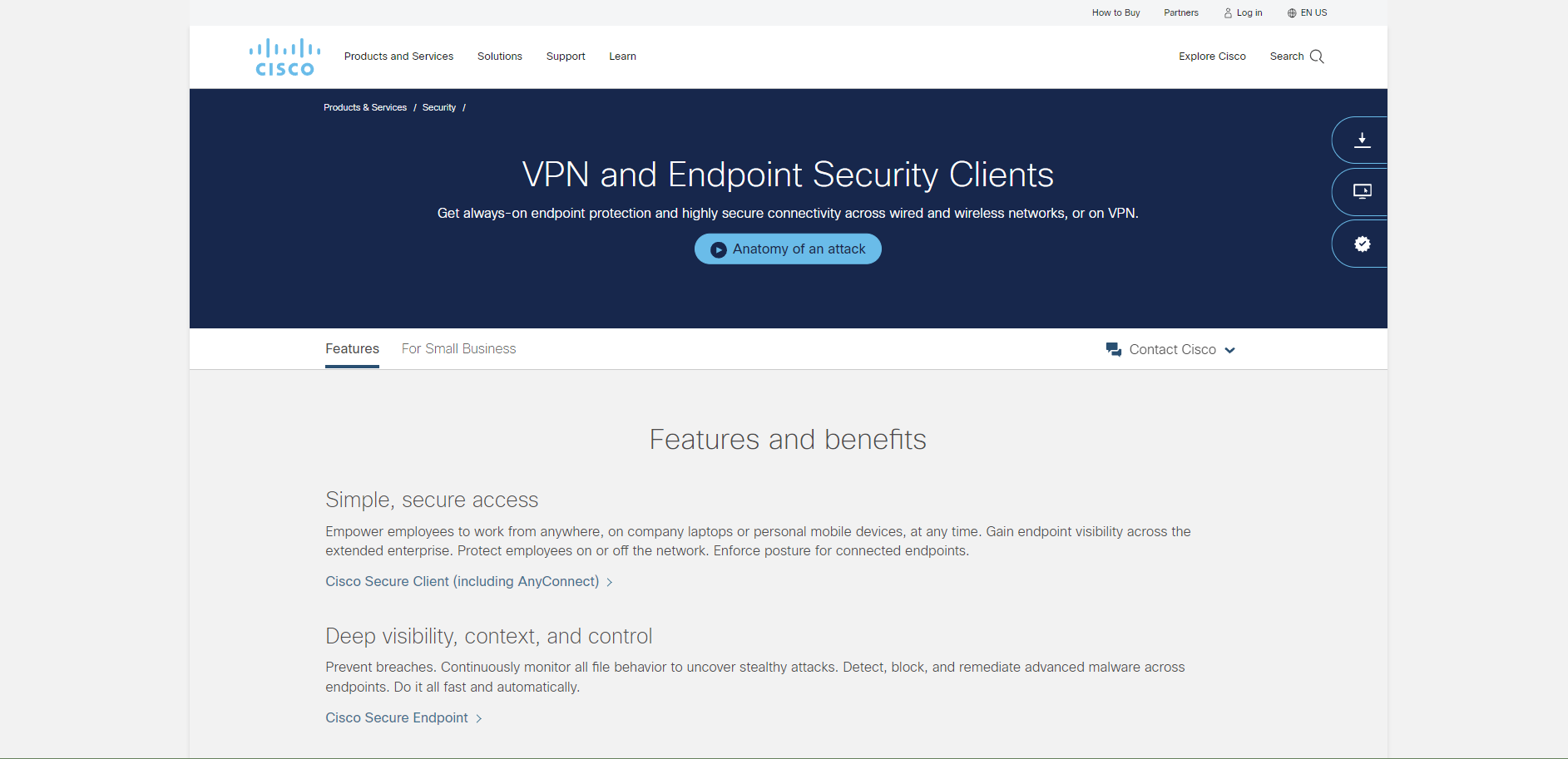Expand the Contact Cisco dropdown chevron

[1230, 350]
